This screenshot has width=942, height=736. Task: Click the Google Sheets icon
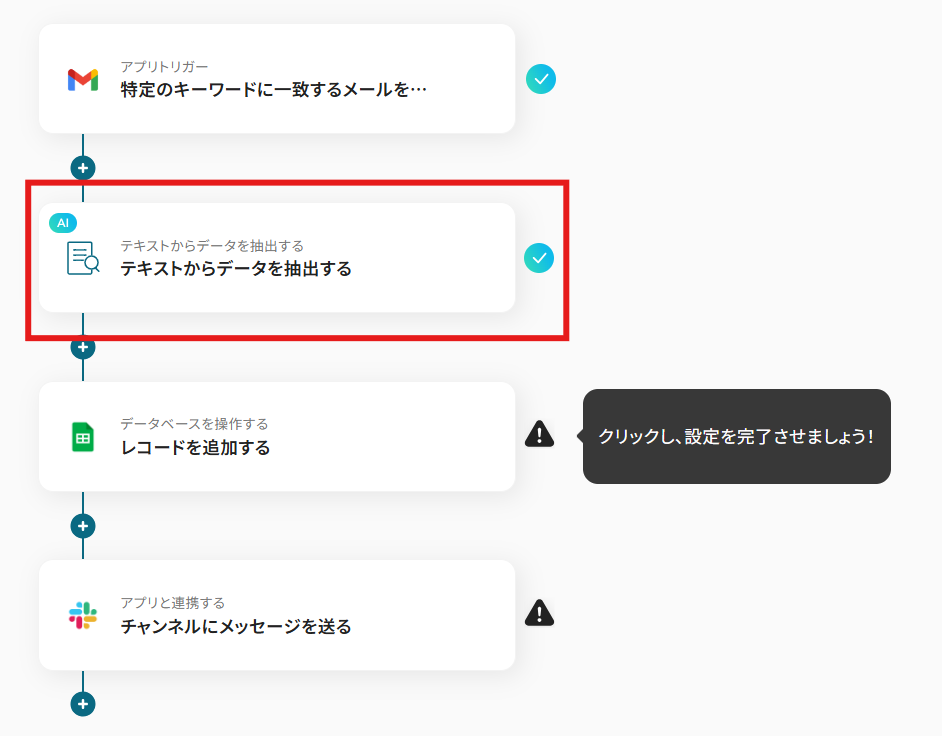click(83, 437)
